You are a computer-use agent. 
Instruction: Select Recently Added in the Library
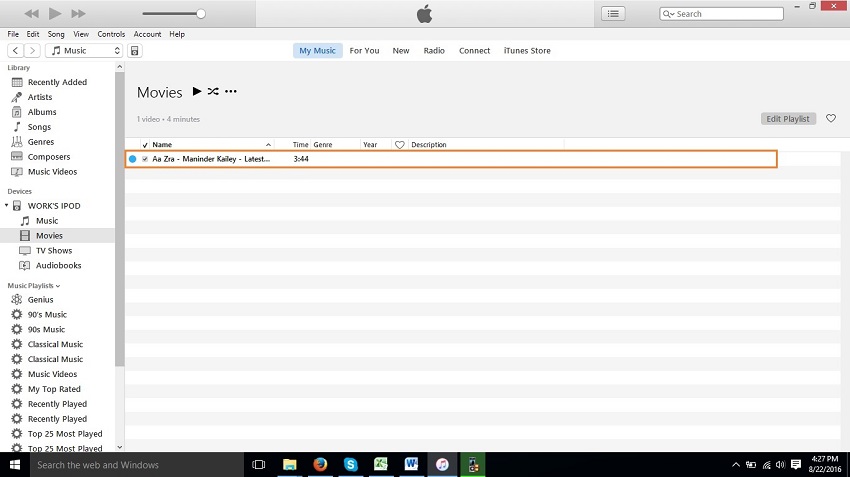57,82
